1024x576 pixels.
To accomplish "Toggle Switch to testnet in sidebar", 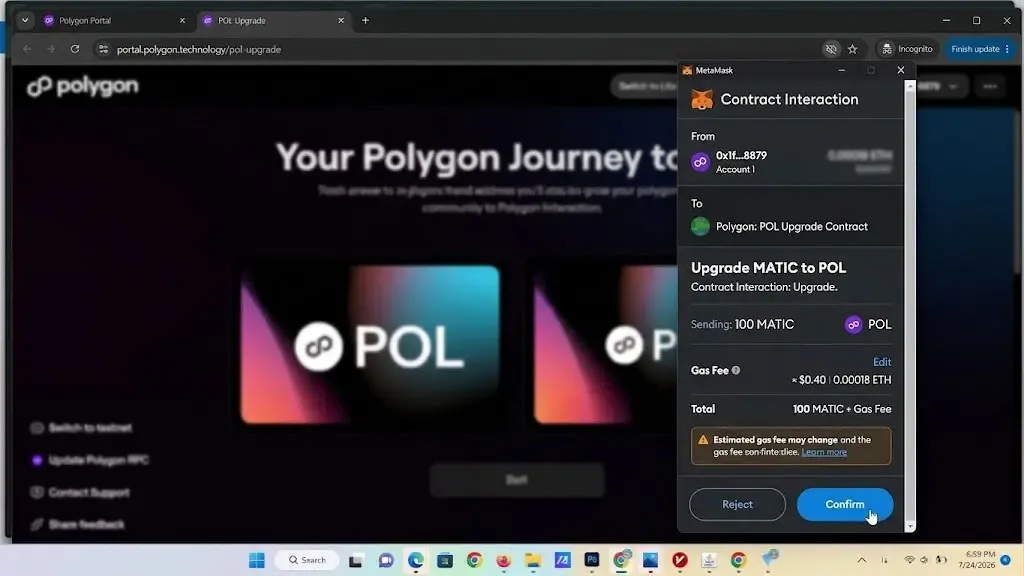I will [x=81, y=428].
